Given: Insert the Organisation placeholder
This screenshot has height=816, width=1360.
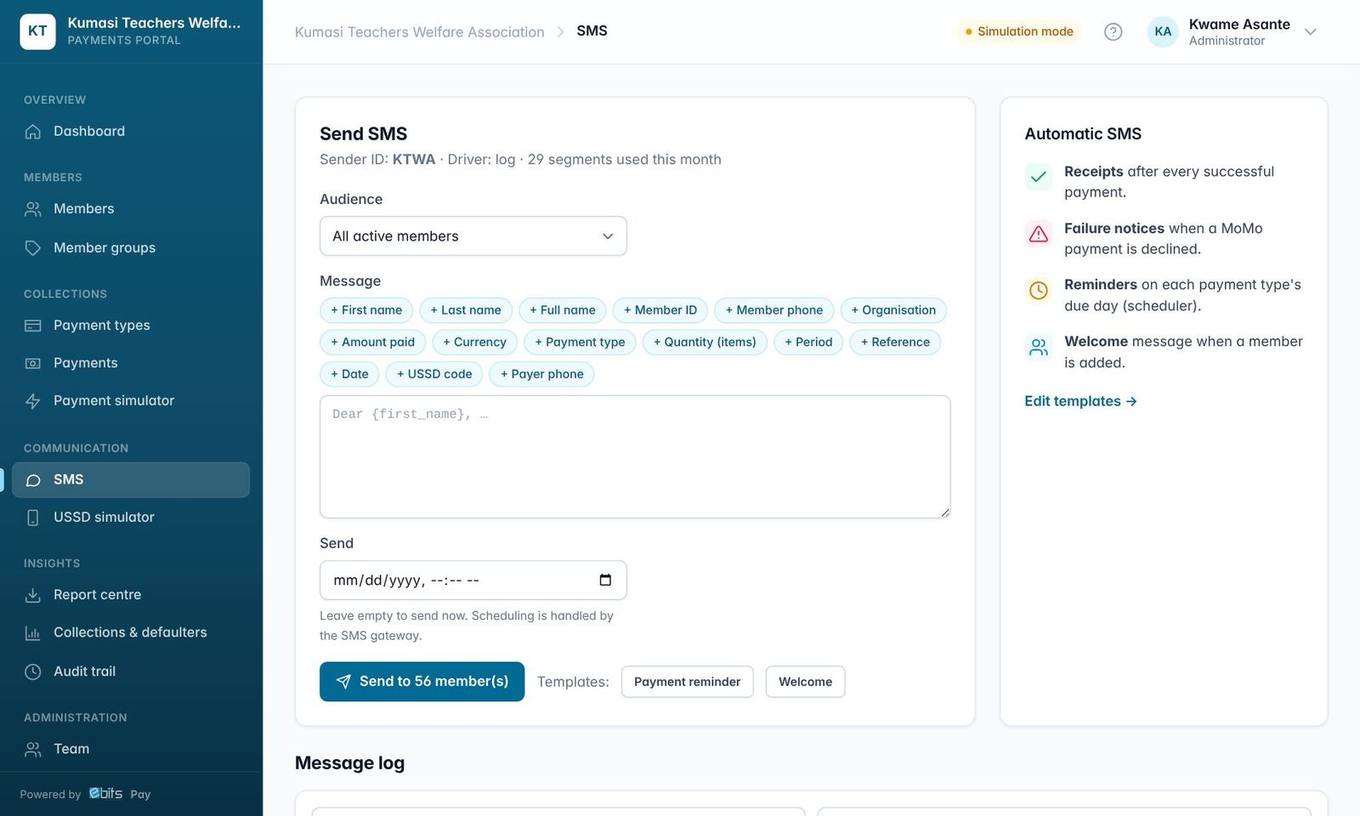Looking at the screenshot, I should (x=894, y=310).
